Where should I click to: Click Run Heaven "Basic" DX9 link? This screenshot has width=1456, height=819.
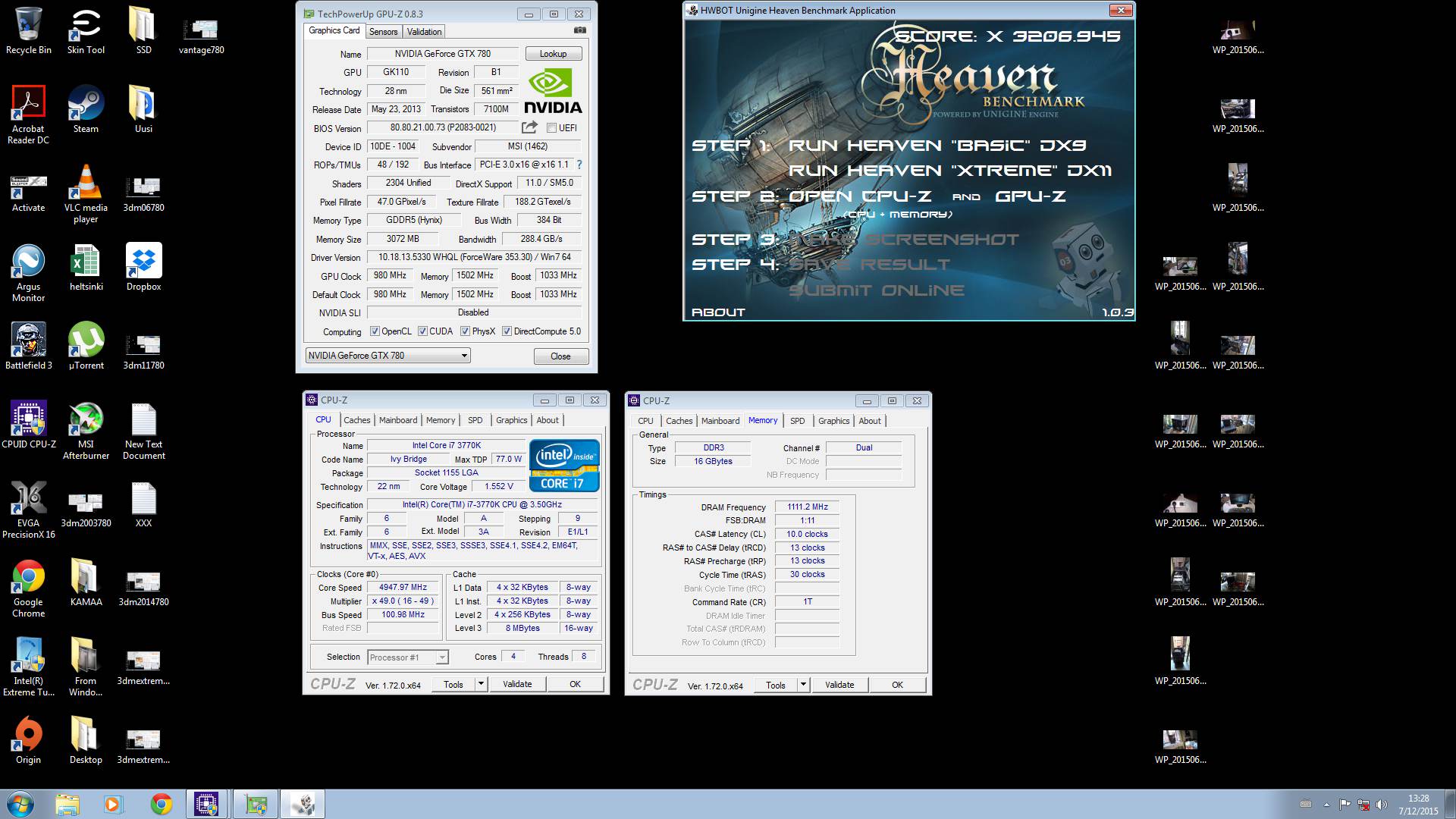tap(937, 145)
